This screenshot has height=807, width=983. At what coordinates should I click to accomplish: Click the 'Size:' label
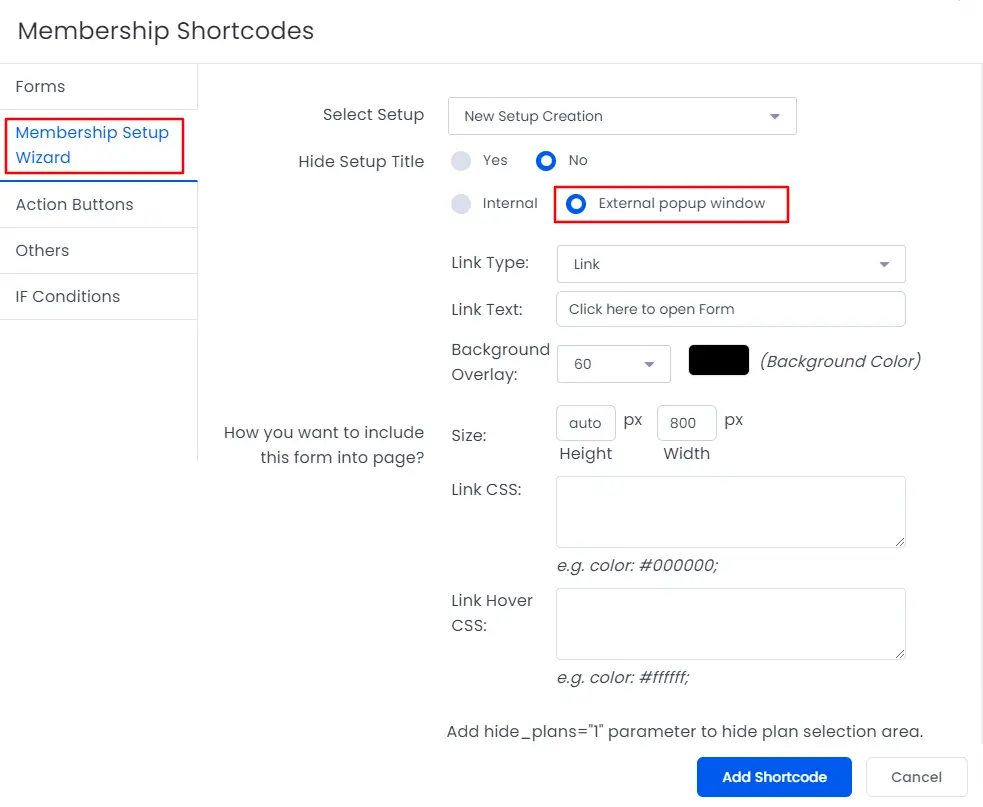click(x=469, y=436)
